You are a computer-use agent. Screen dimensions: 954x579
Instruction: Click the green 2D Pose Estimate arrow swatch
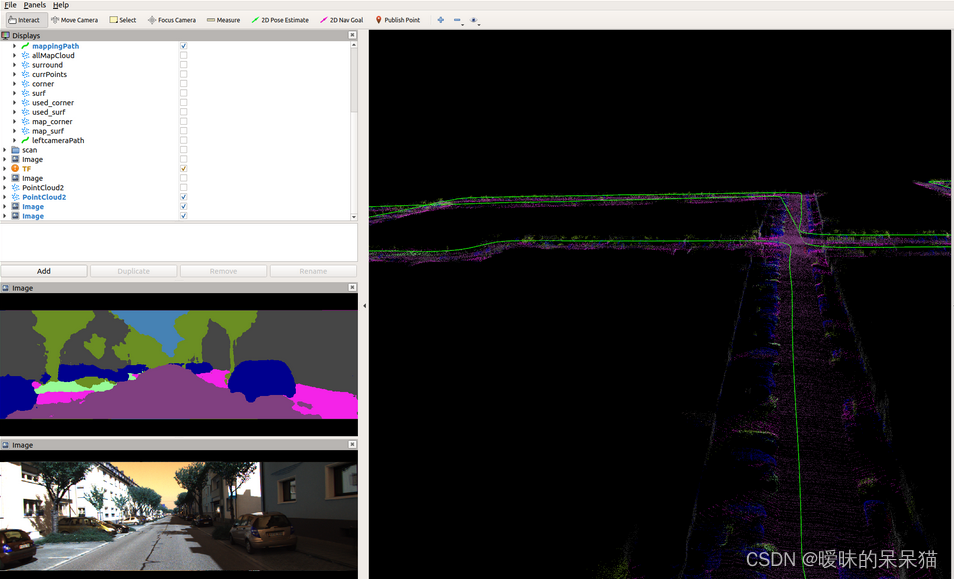point(256,19)
